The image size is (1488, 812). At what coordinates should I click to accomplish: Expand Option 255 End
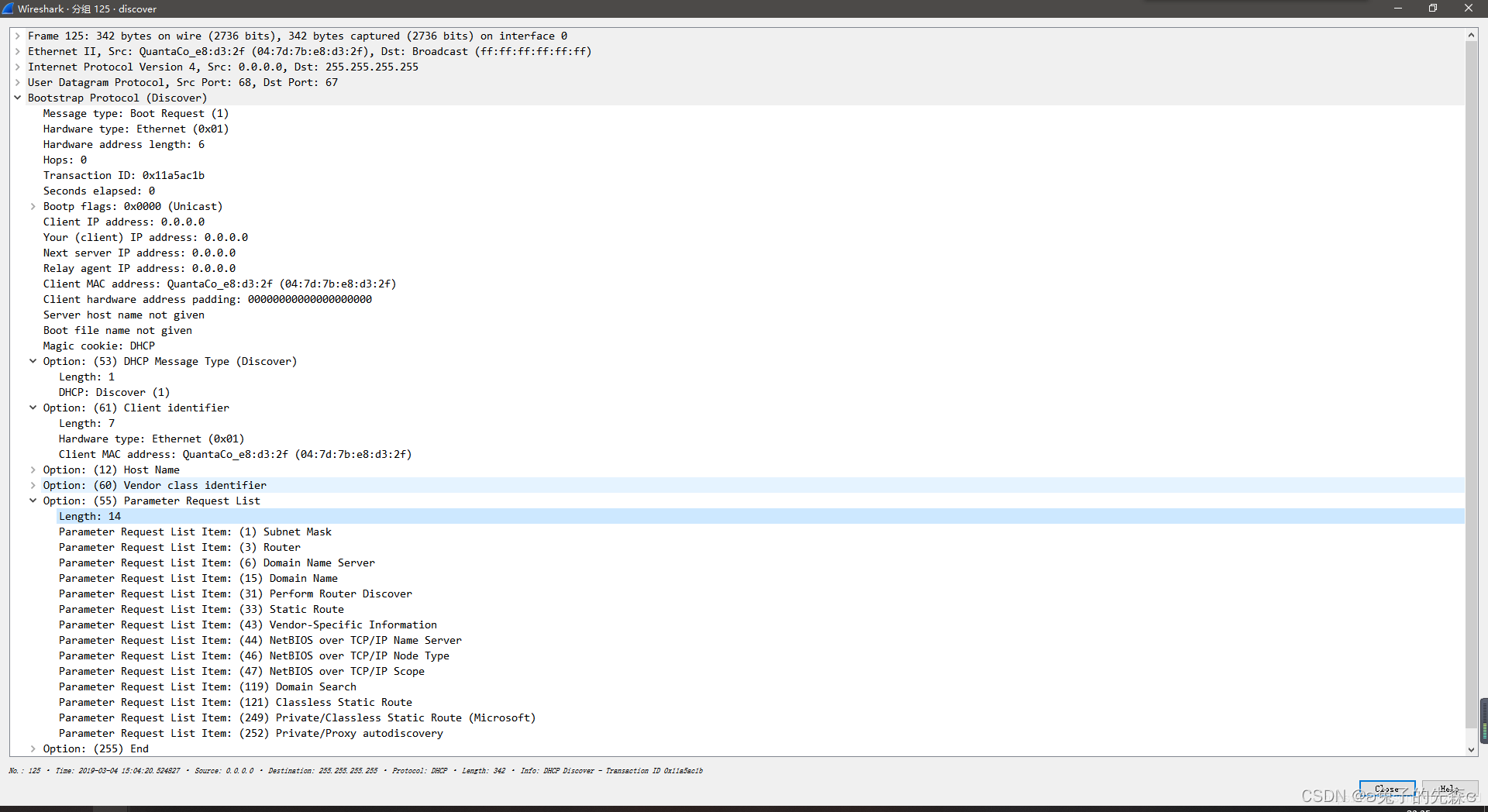(33, 748)
